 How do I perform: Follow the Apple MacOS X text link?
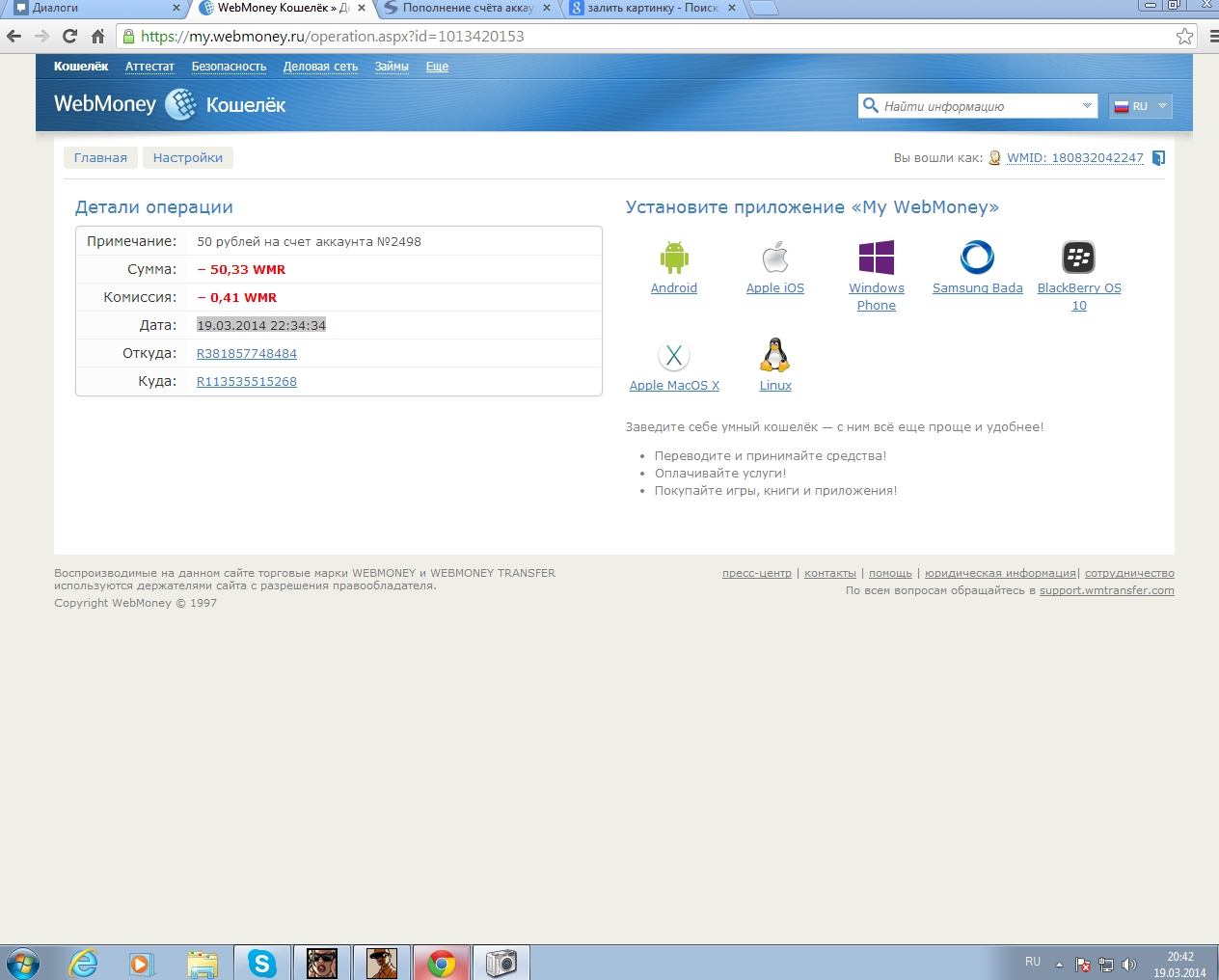[674, 386]
